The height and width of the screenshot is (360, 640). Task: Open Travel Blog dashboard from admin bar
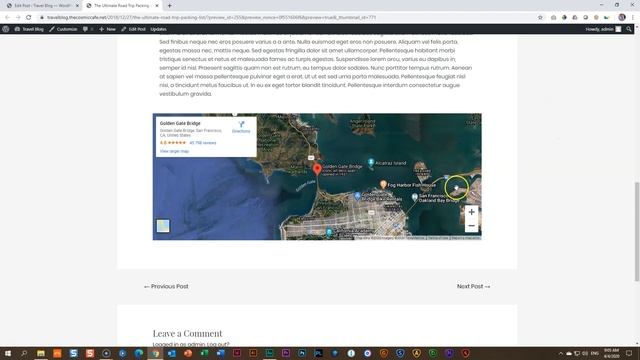[29, 29]
